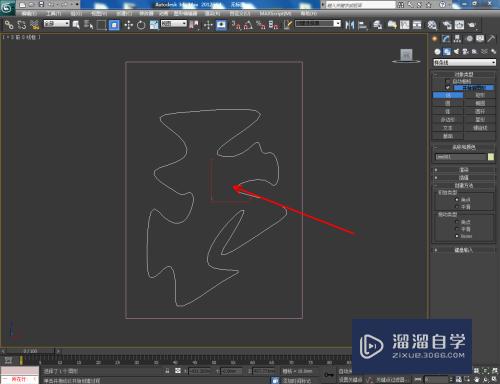Activate the Select Object tool
500x384 pixels.
pos(76,25)
